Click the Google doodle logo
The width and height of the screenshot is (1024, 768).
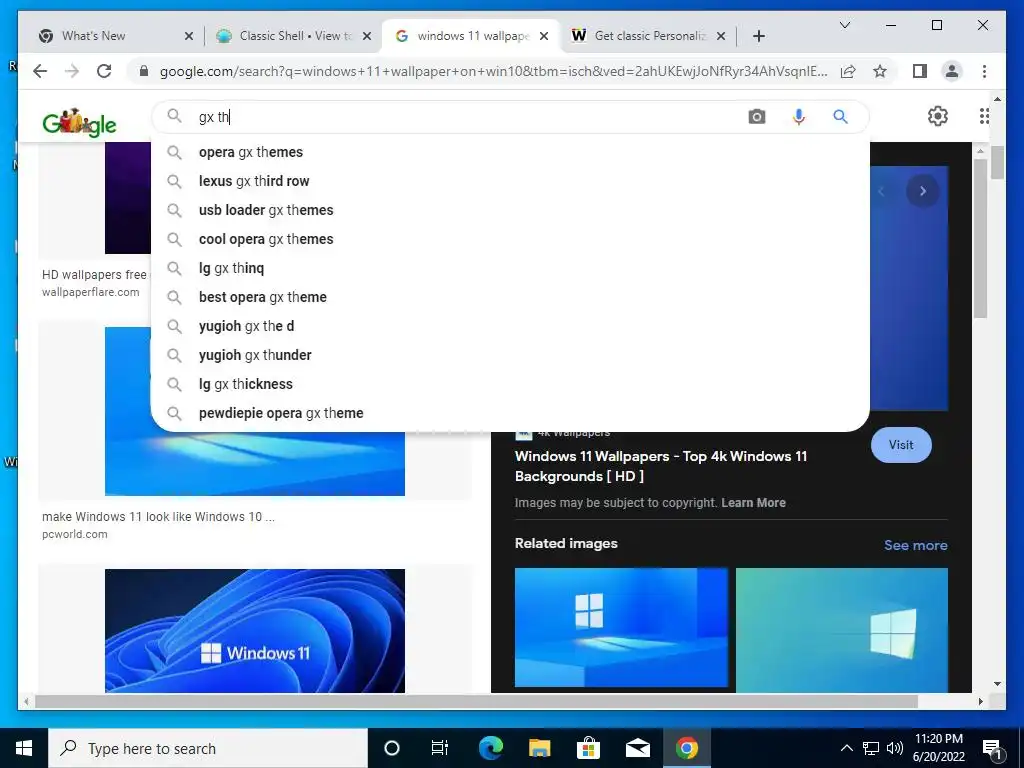pos(79,122)
